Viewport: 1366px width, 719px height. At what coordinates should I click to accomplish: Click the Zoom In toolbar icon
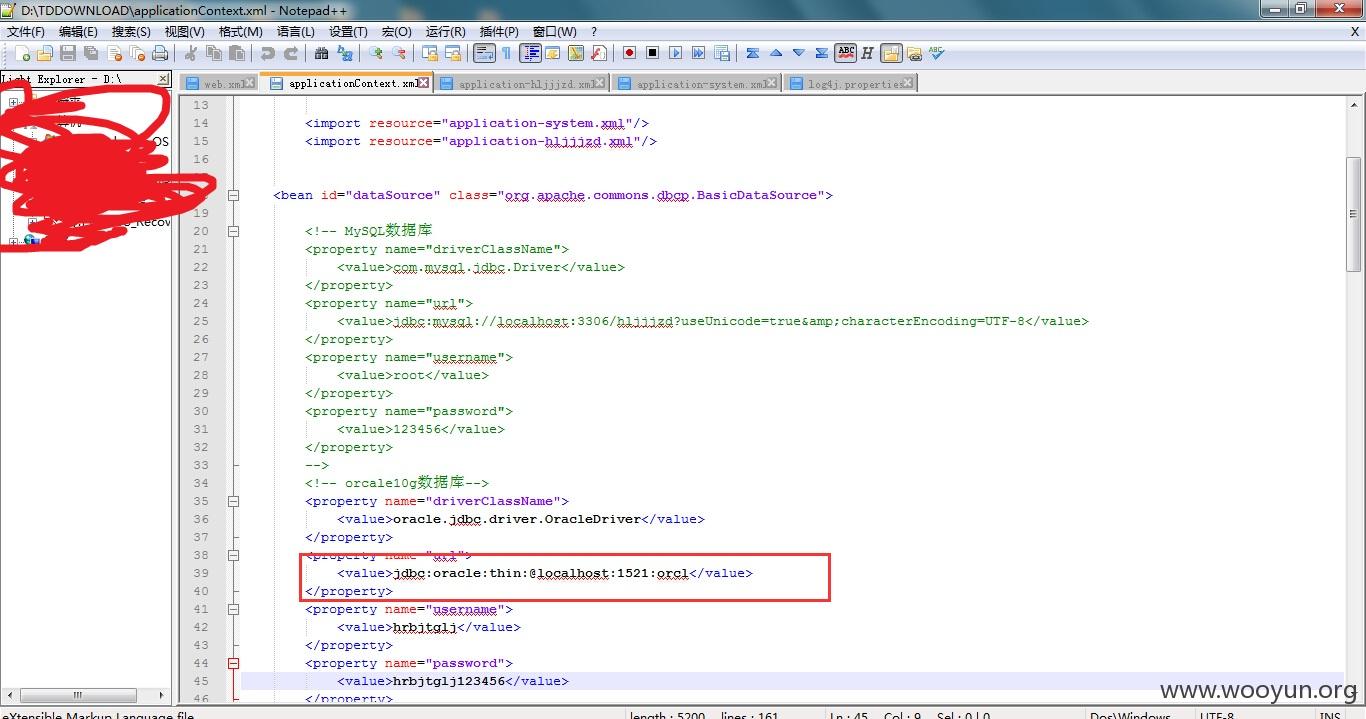[376, 53]
